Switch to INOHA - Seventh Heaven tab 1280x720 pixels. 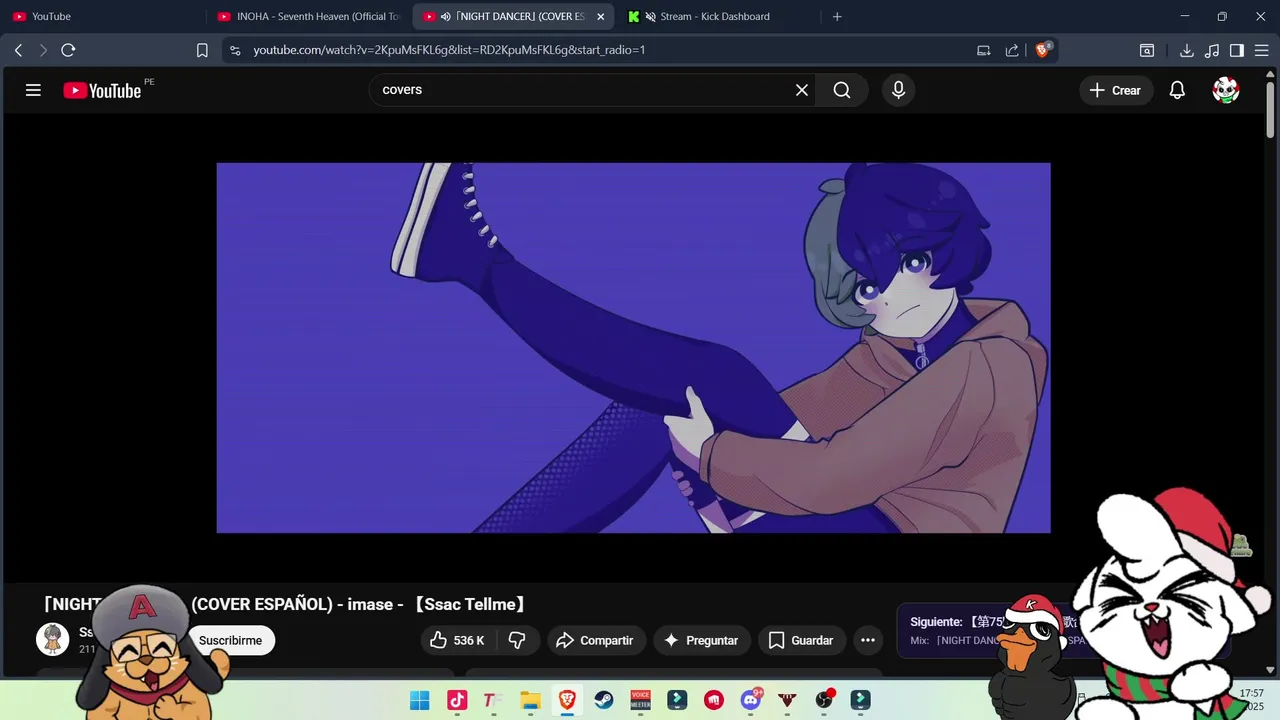click(309, 16)
